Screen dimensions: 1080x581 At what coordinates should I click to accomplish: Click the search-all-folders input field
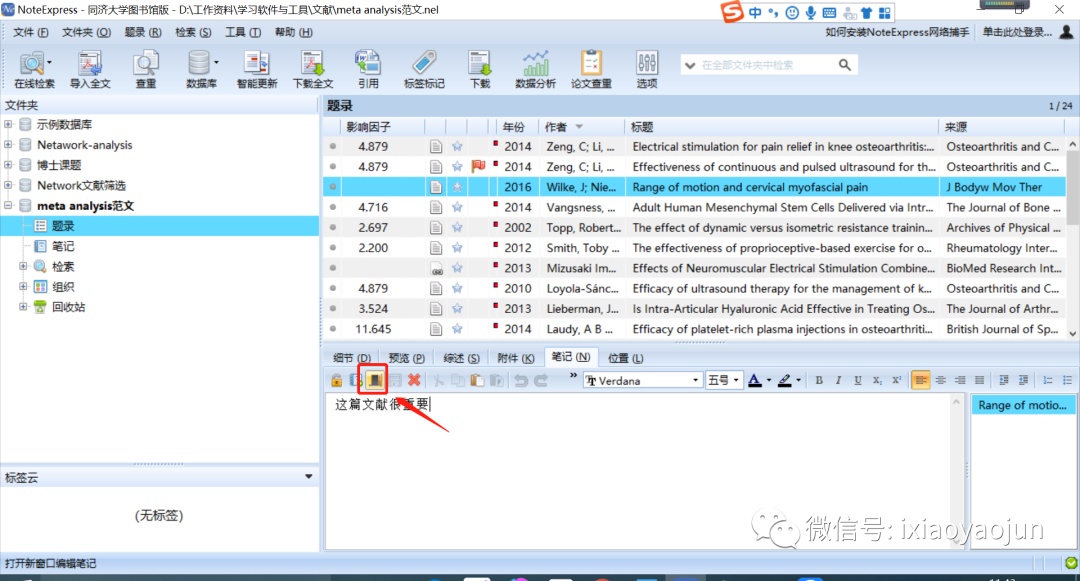tap(766, 65)
